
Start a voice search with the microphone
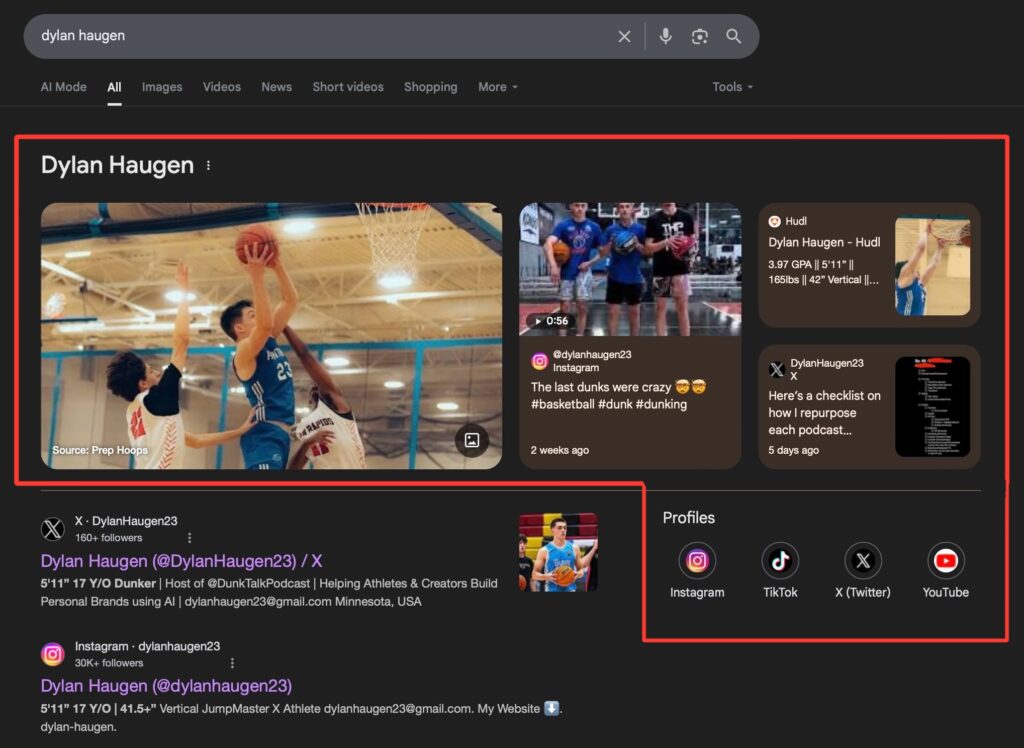coord(665,37)
